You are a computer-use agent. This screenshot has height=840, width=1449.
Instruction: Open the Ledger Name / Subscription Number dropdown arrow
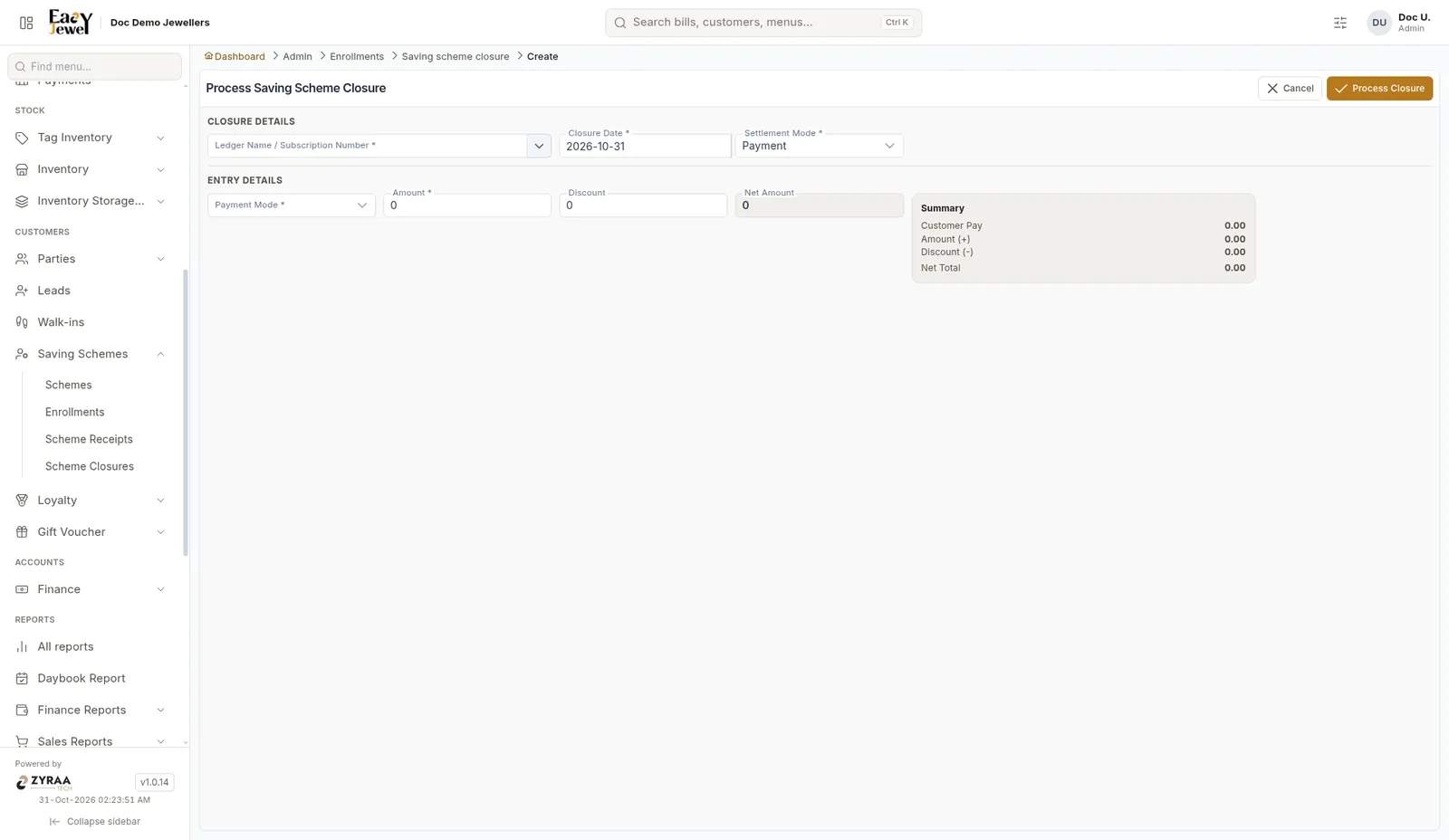[x=539, y=146]
